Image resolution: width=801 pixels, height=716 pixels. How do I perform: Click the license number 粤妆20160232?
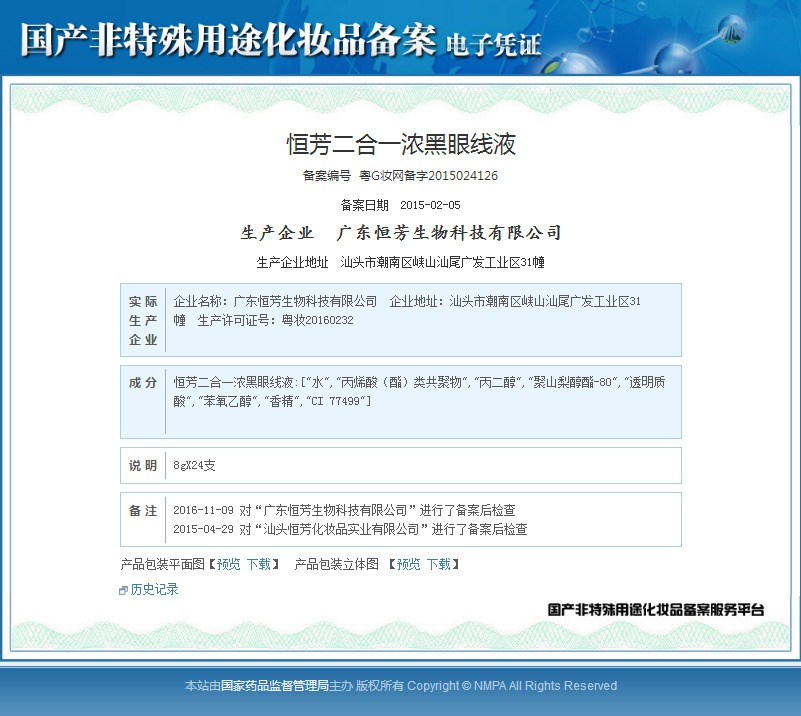(317, 320)
